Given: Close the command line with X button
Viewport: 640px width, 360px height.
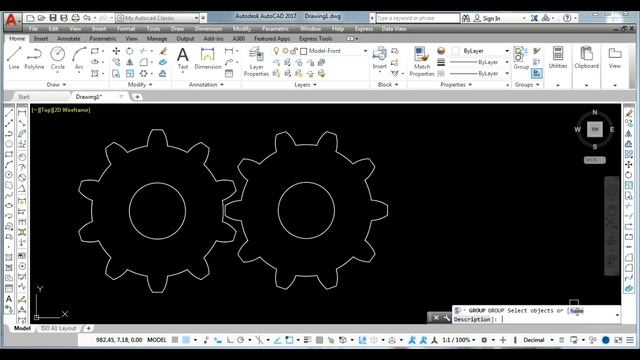Looking at the screenshot, I should click(x=436, y=318).
